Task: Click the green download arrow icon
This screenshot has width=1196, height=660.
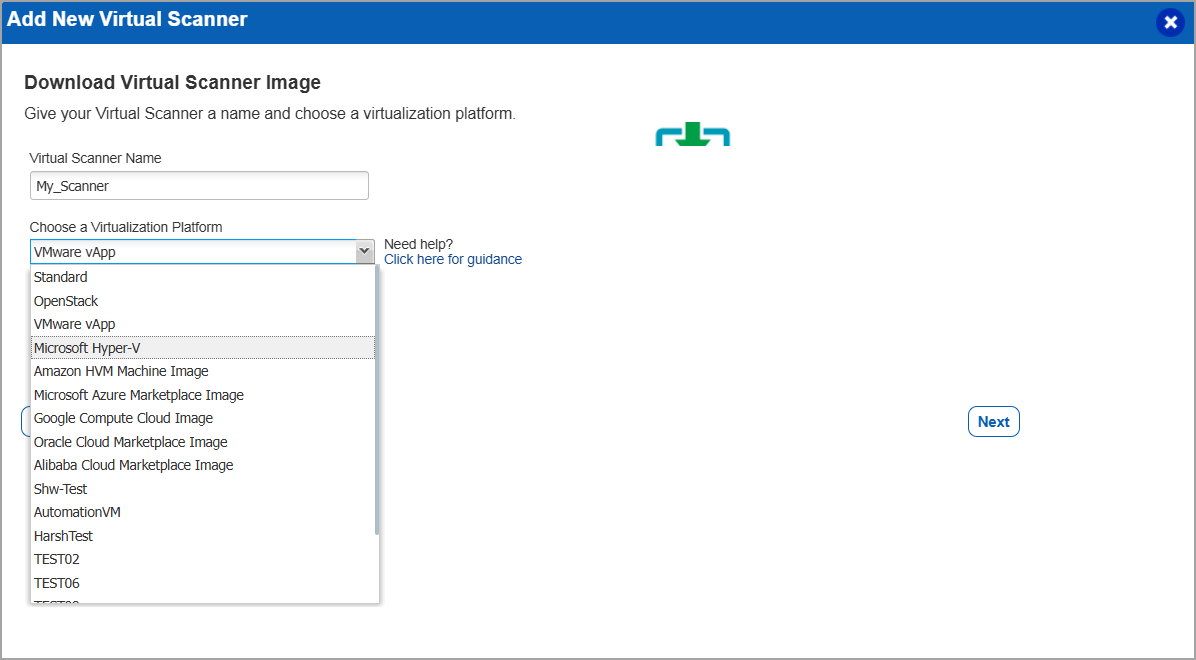Action: pyautogui.click(x=692, y=135)
